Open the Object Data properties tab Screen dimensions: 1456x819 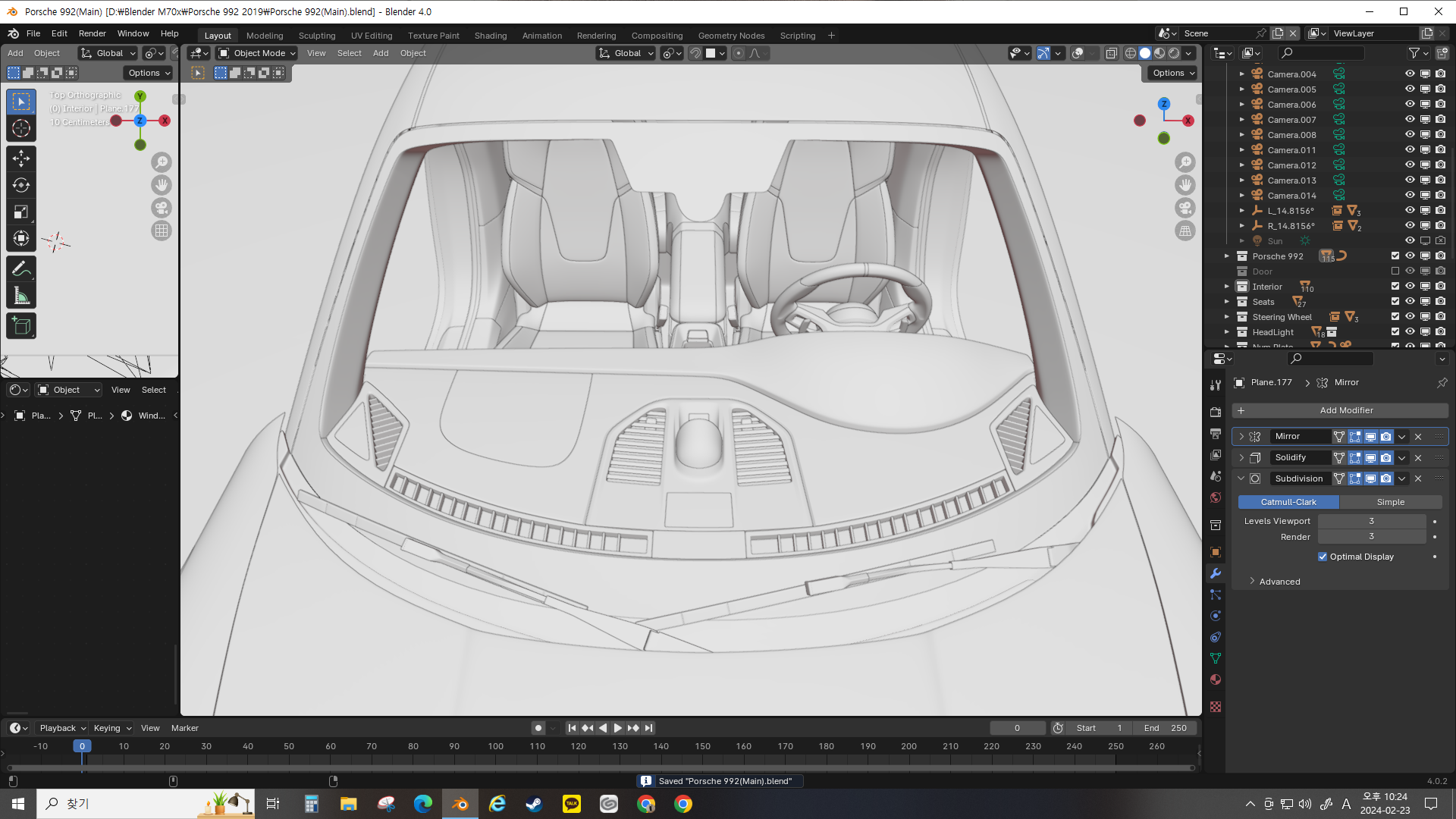1216,658
